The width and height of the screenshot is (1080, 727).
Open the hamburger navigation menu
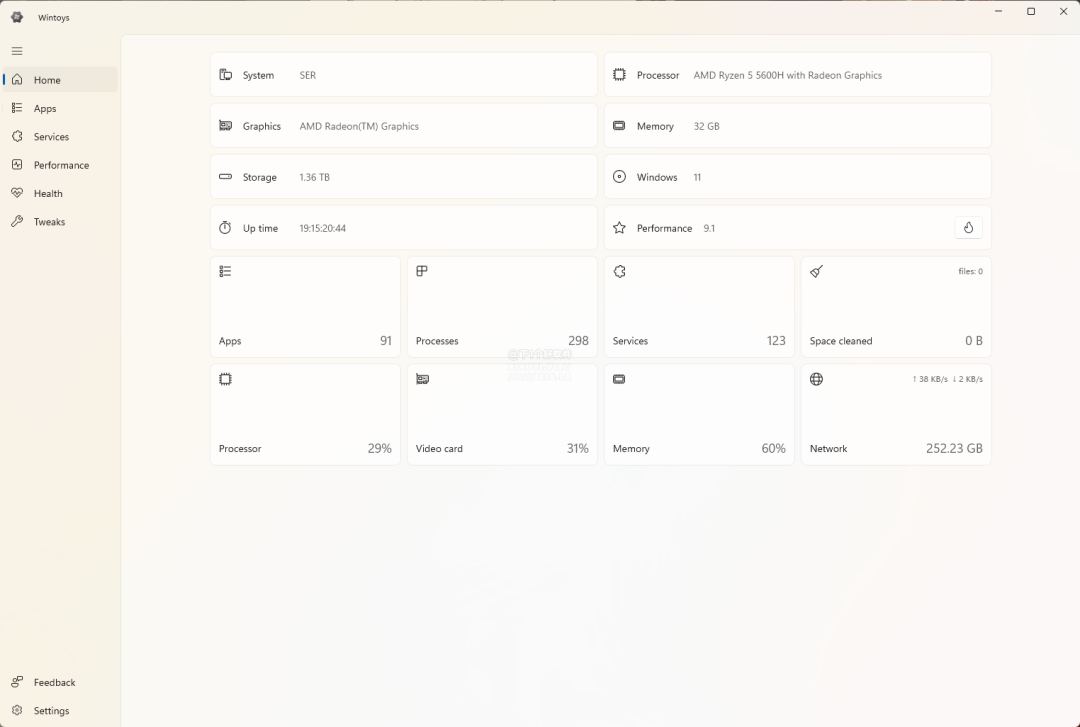(17, 51)
